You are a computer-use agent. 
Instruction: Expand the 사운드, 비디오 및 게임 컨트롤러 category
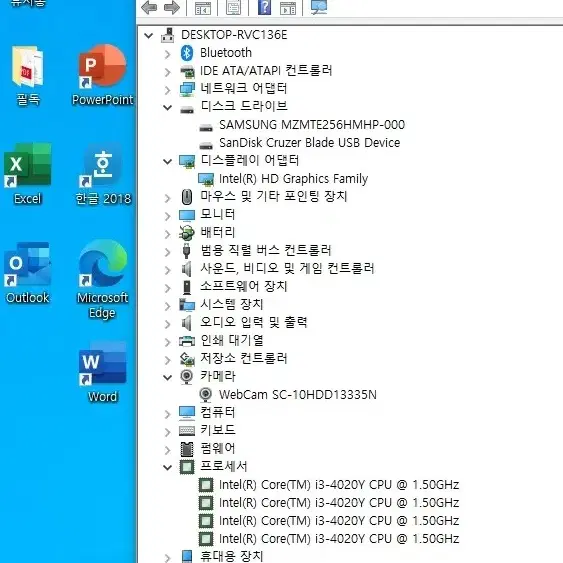point(167,270)
